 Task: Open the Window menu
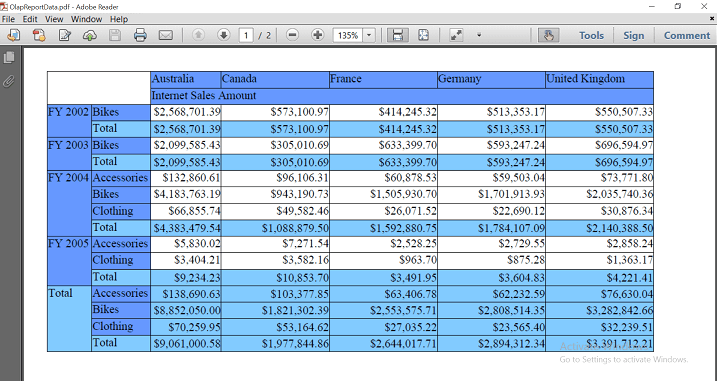[x=86, y=19]
